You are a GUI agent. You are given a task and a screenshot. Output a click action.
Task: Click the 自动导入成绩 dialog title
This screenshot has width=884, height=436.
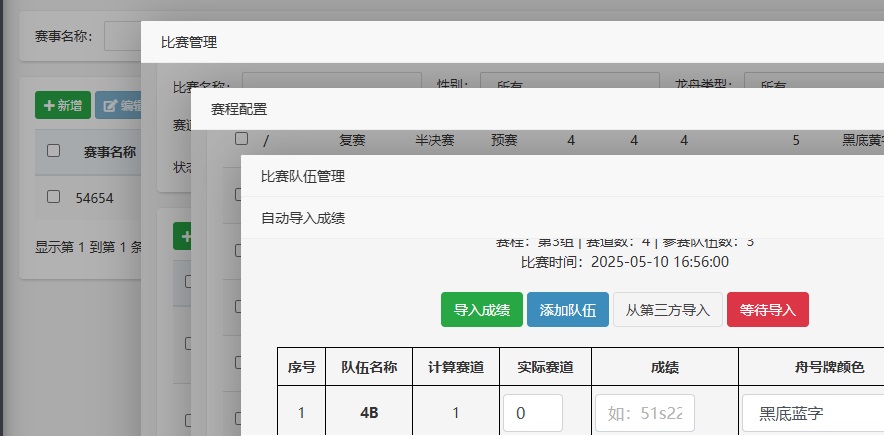pos(303,218)
